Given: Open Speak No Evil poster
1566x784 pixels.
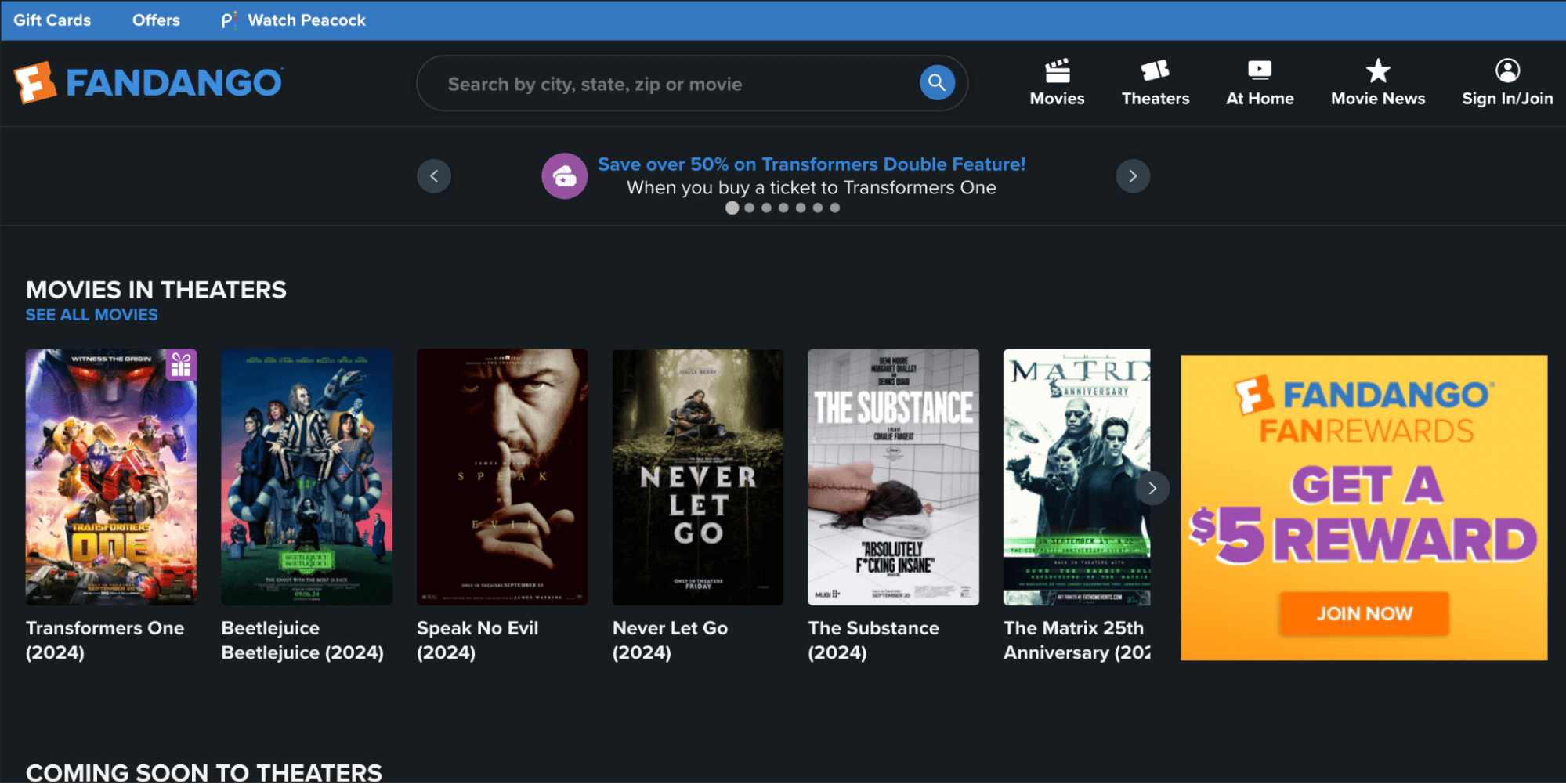Looking at the screenshot, I should point(502,477).
